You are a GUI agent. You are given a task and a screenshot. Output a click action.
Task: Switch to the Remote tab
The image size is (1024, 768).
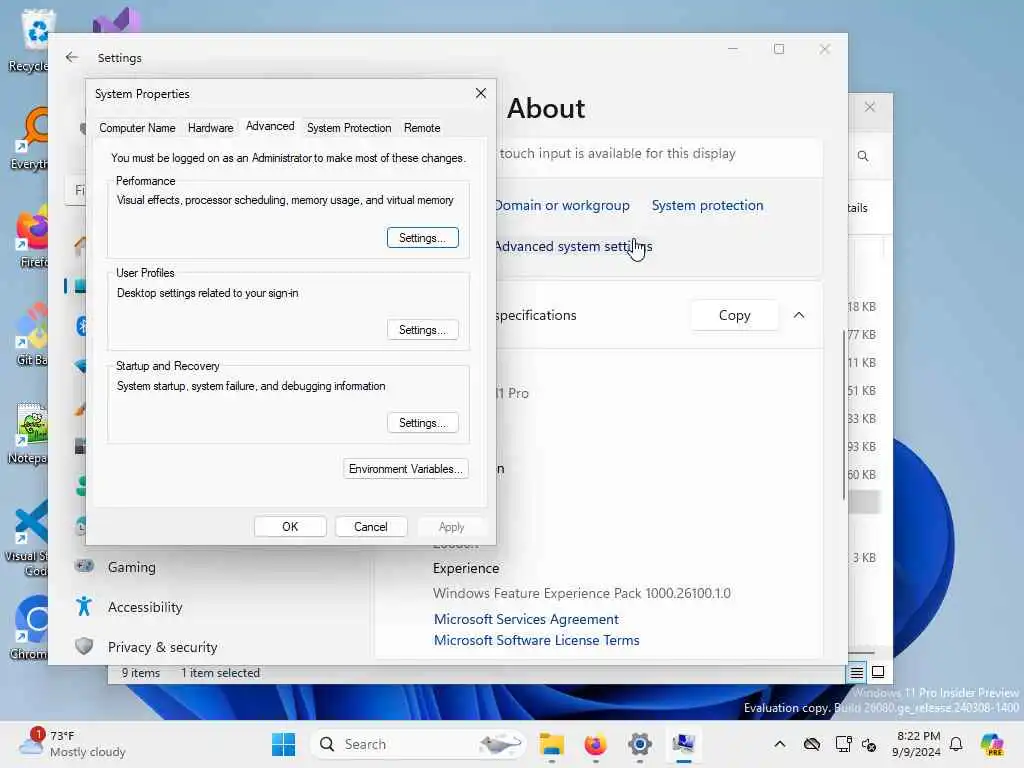422,128
